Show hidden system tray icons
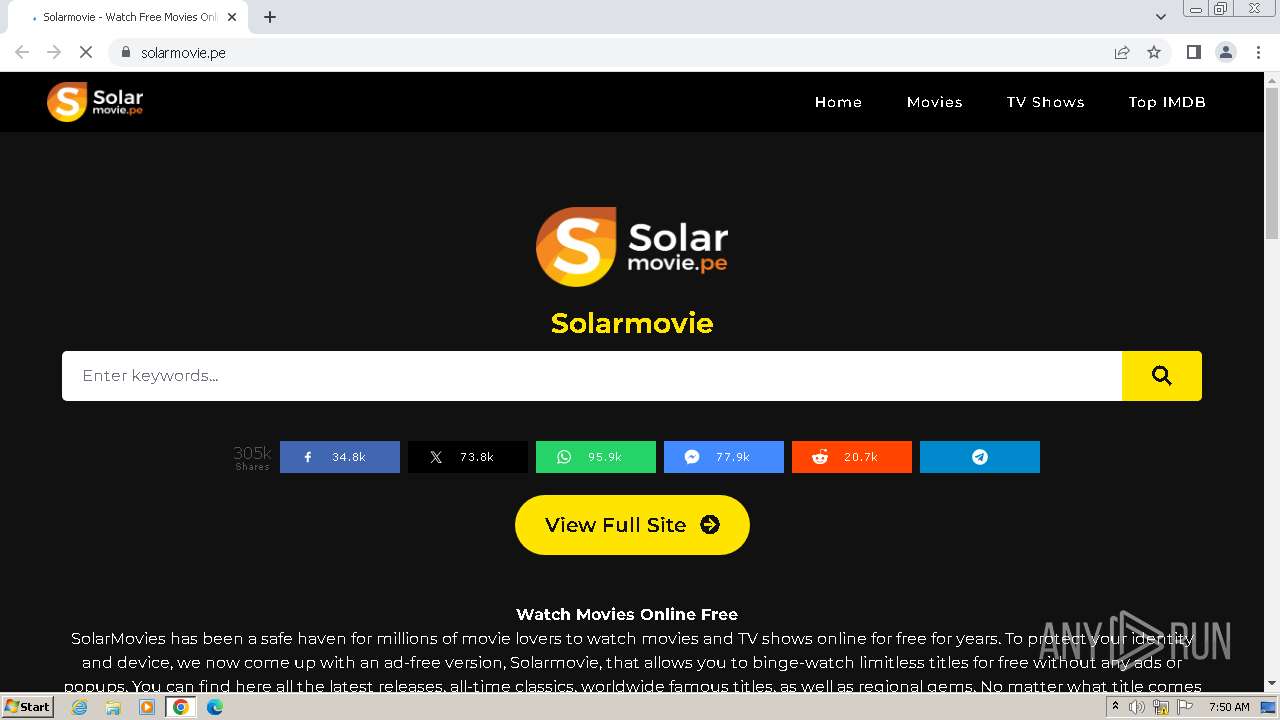Image resolution: width=1280 pixels, height=720 pixels. [x=1115, y=707]
